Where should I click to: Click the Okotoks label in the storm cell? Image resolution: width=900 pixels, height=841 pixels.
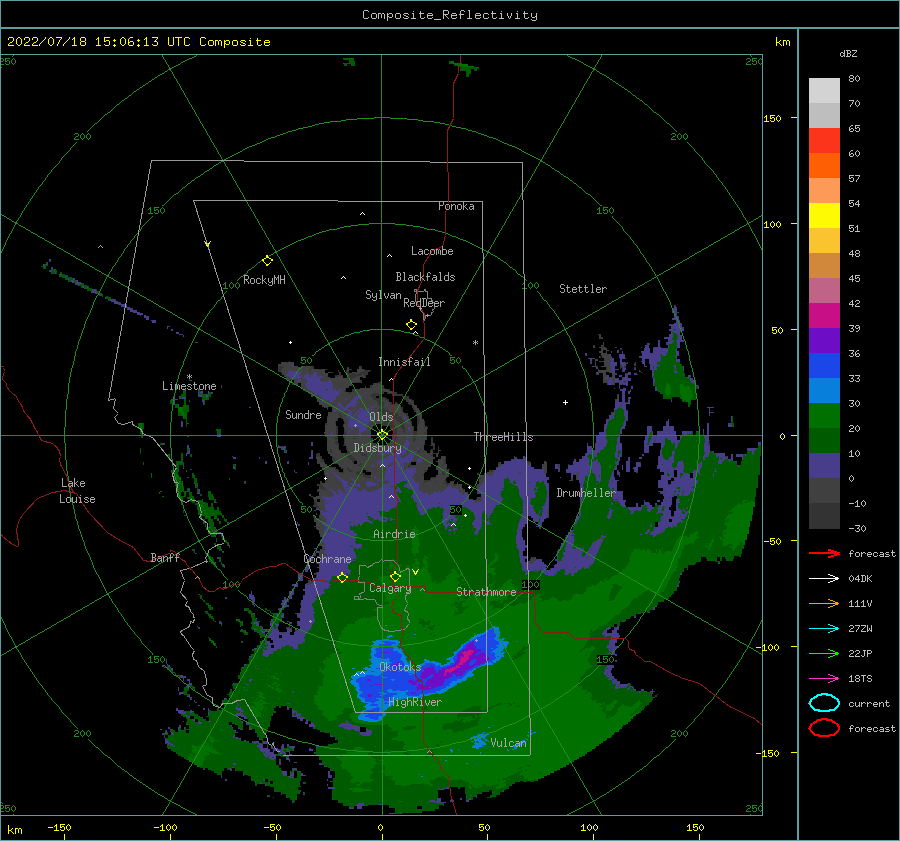pos(400,667)
